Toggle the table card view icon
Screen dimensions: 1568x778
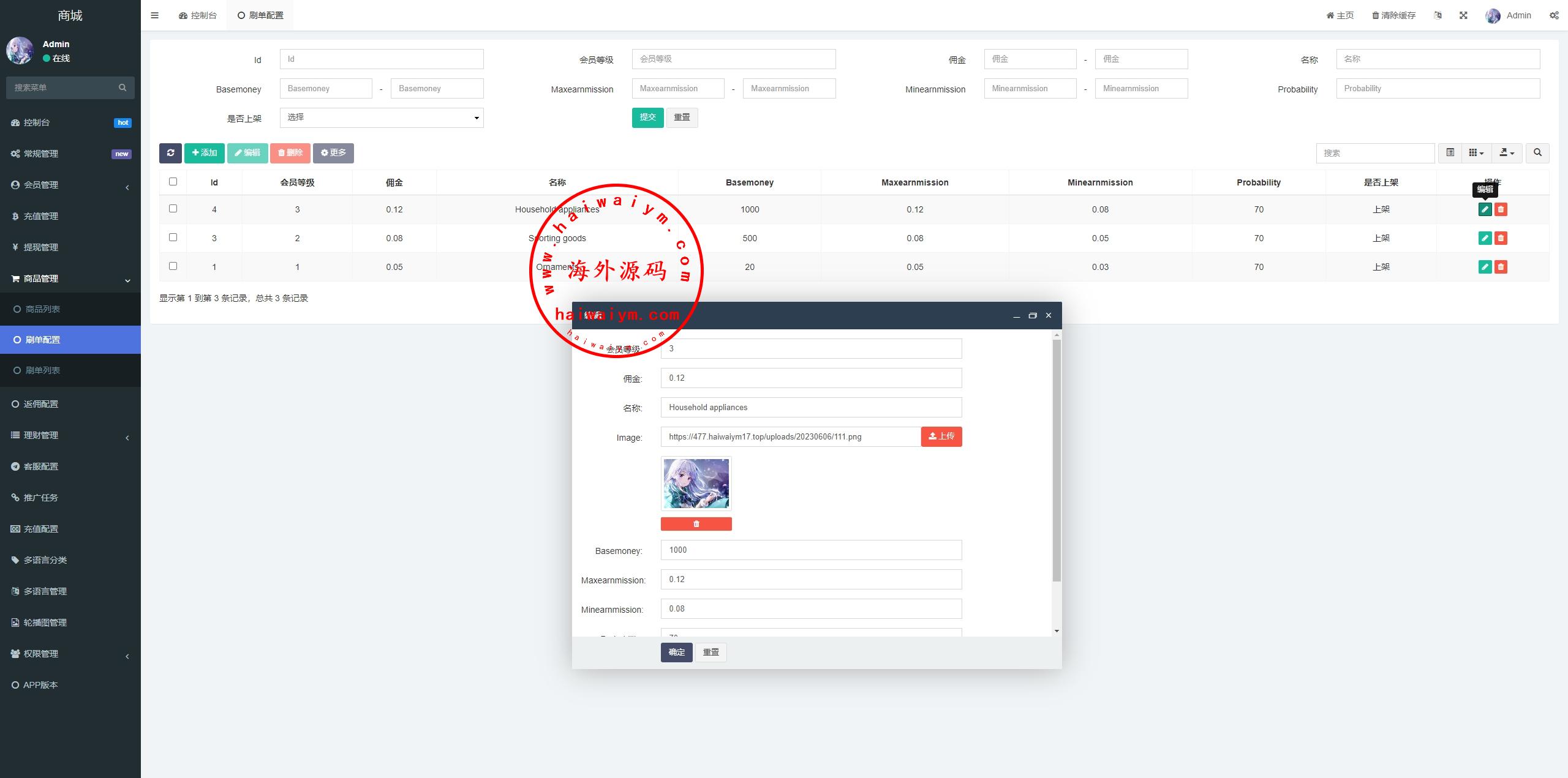click(x=1450, y=153)
